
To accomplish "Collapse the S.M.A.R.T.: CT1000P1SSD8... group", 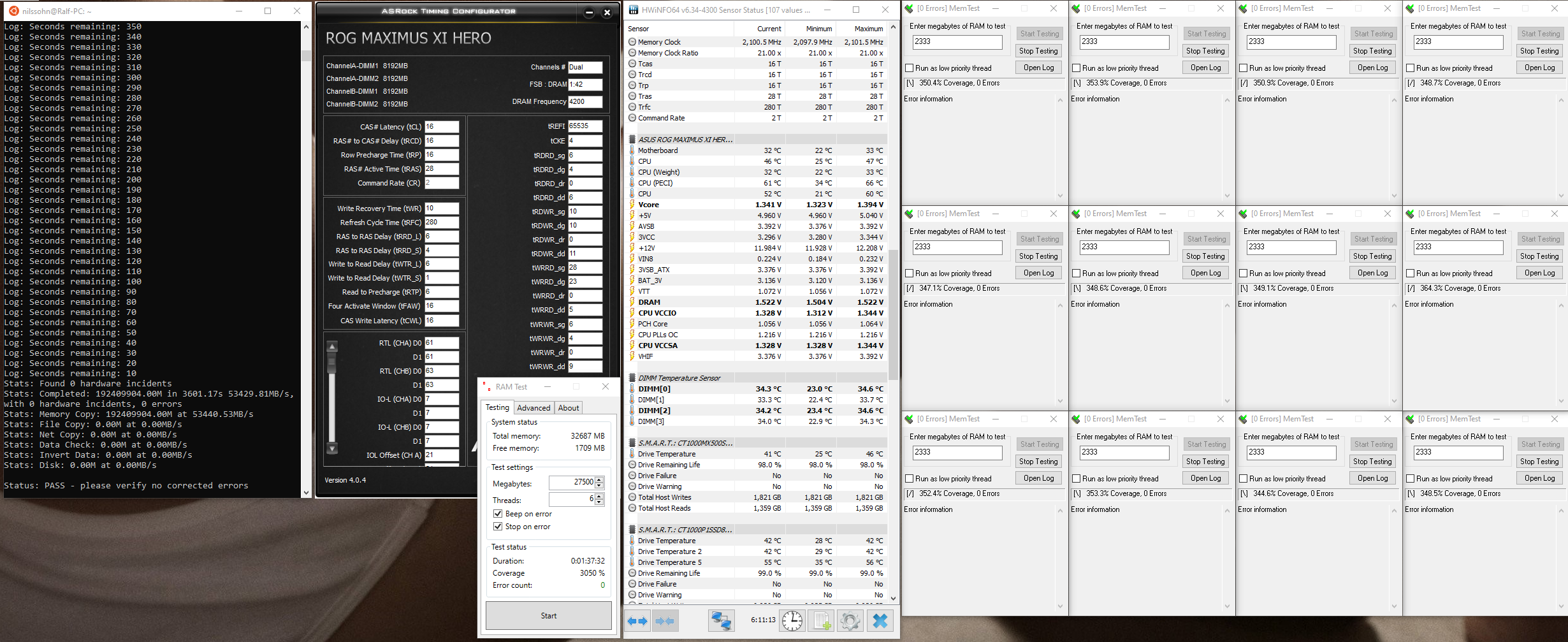I will [x=632, y=530].
